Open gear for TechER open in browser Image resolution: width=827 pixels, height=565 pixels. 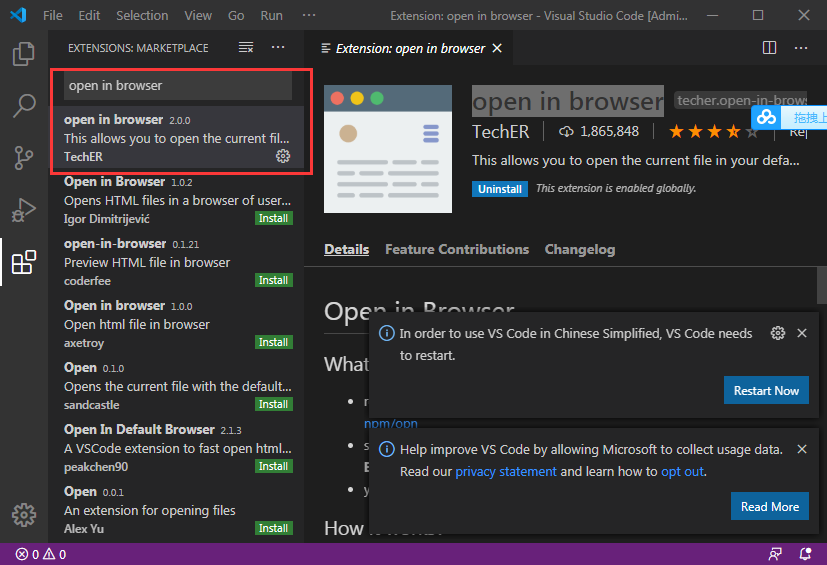pyautogui.click(x=283, y=156)
